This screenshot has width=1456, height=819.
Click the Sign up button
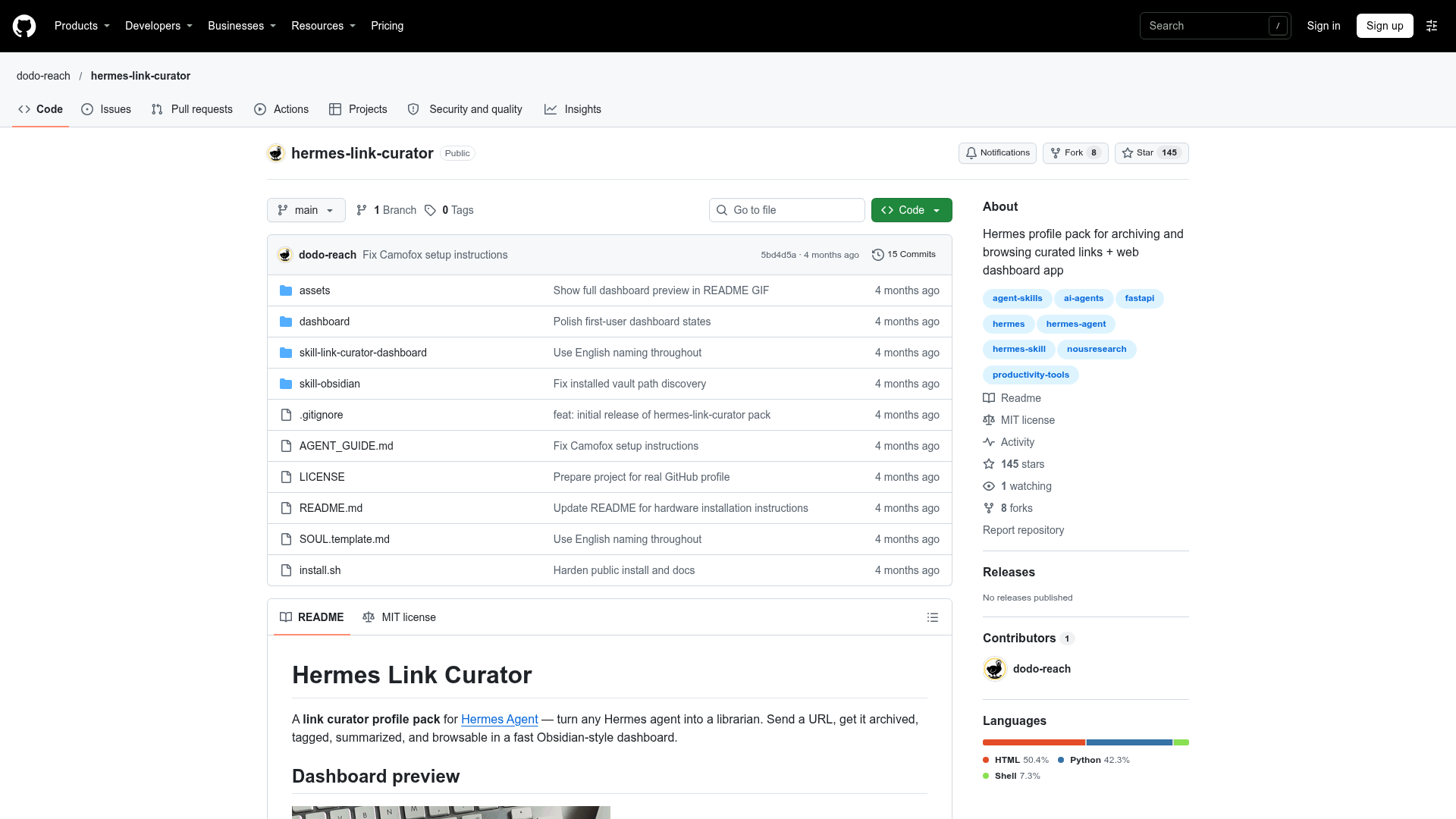click(x=1385, y=26)
